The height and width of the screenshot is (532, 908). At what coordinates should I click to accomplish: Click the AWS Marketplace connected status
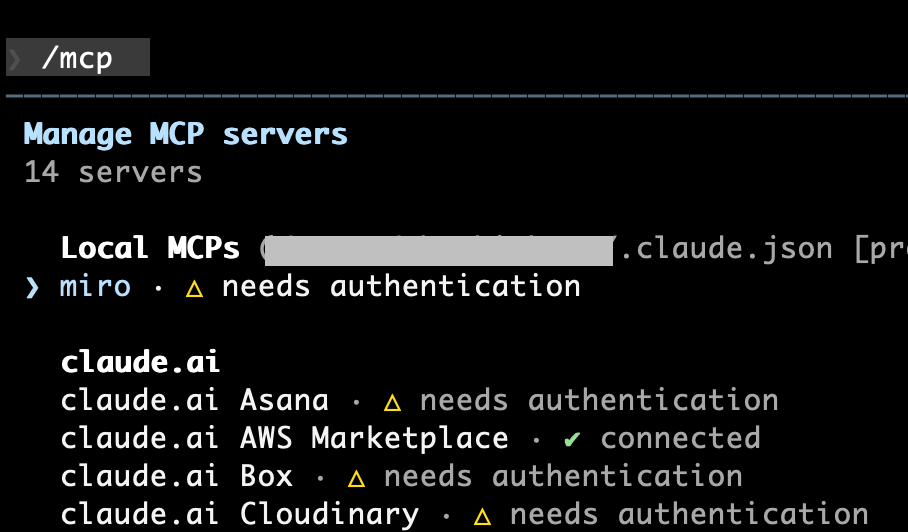point(680,439)
